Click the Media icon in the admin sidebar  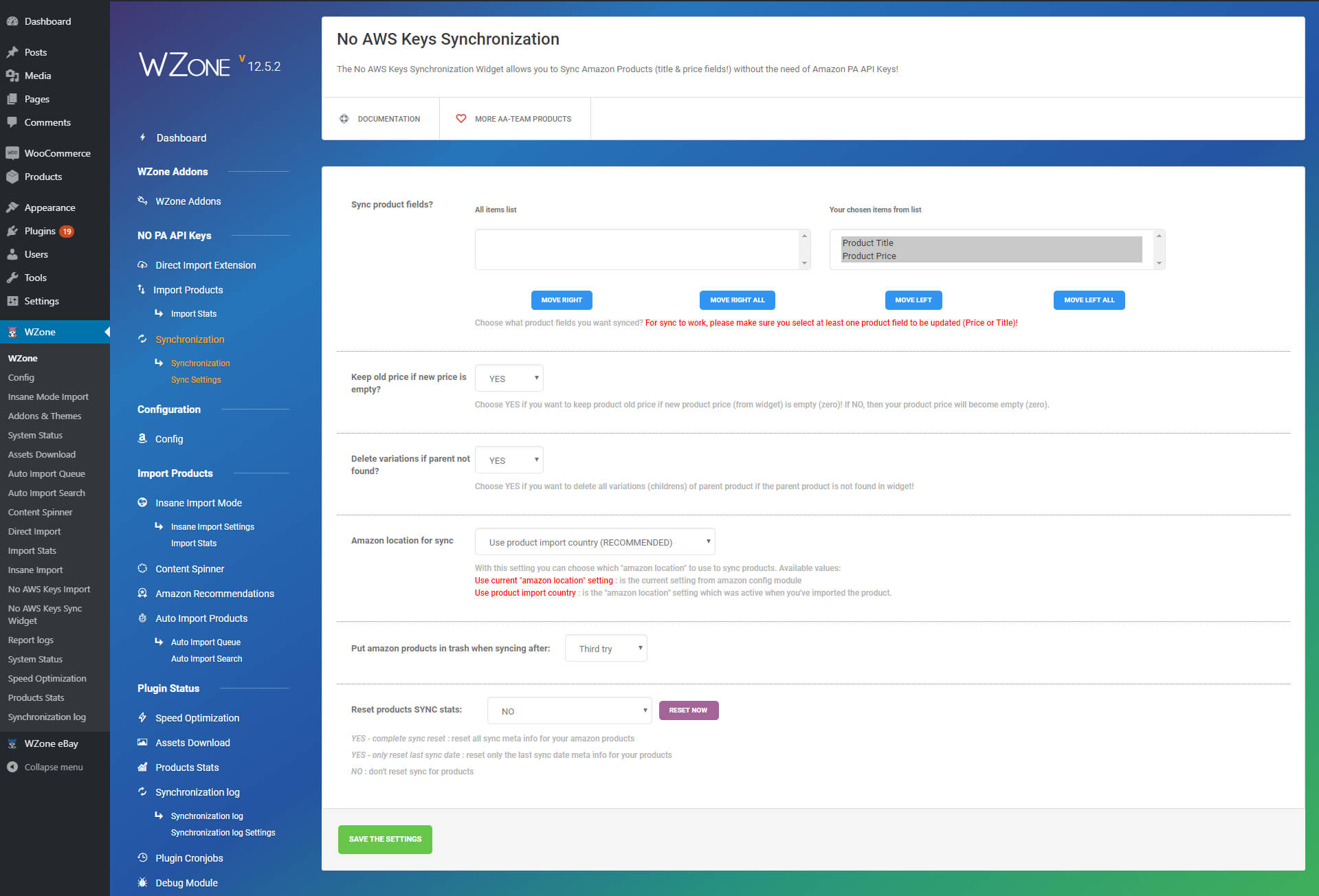[x=12, y=76]
